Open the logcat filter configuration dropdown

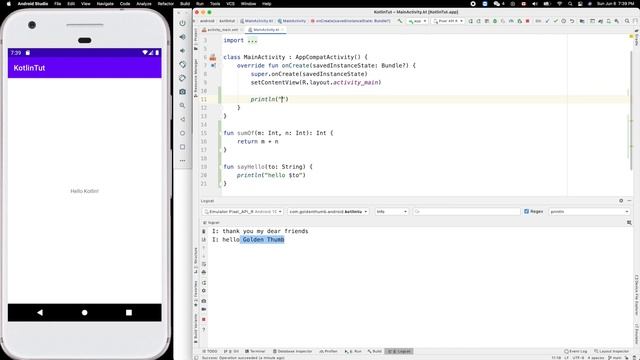coord(589,211)
